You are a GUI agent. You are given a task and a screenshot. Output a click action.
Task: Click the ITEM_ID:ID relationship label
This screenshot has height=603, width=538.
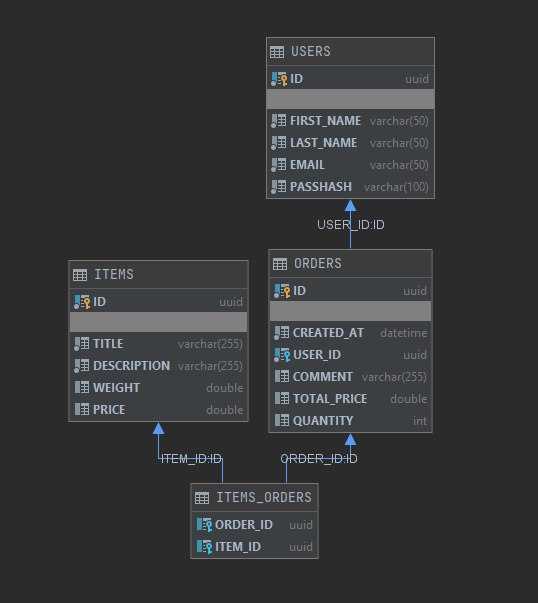[x=191, y=458]
